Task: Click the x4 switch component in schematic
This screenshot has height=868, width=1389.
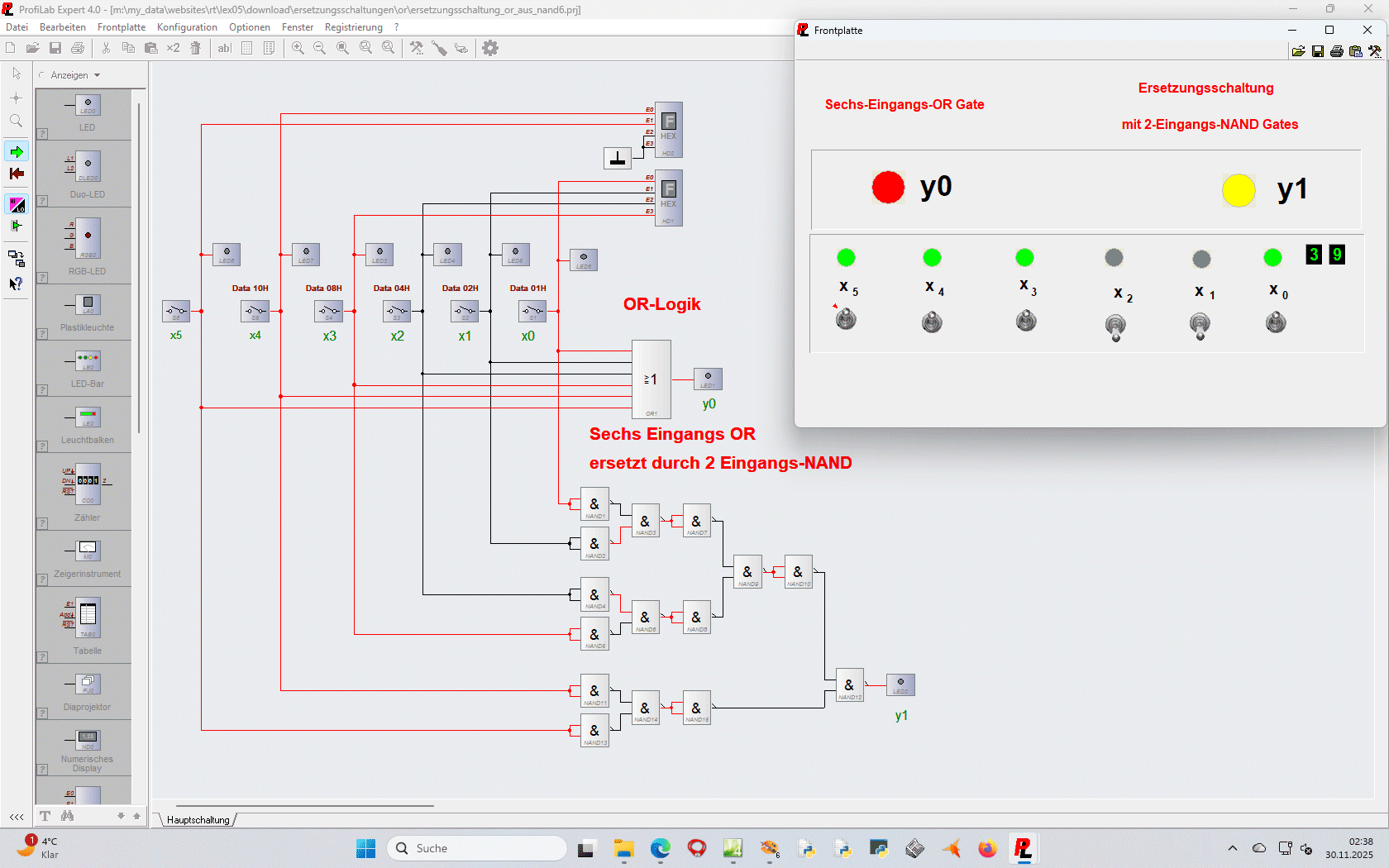Action: click(255, 311)
